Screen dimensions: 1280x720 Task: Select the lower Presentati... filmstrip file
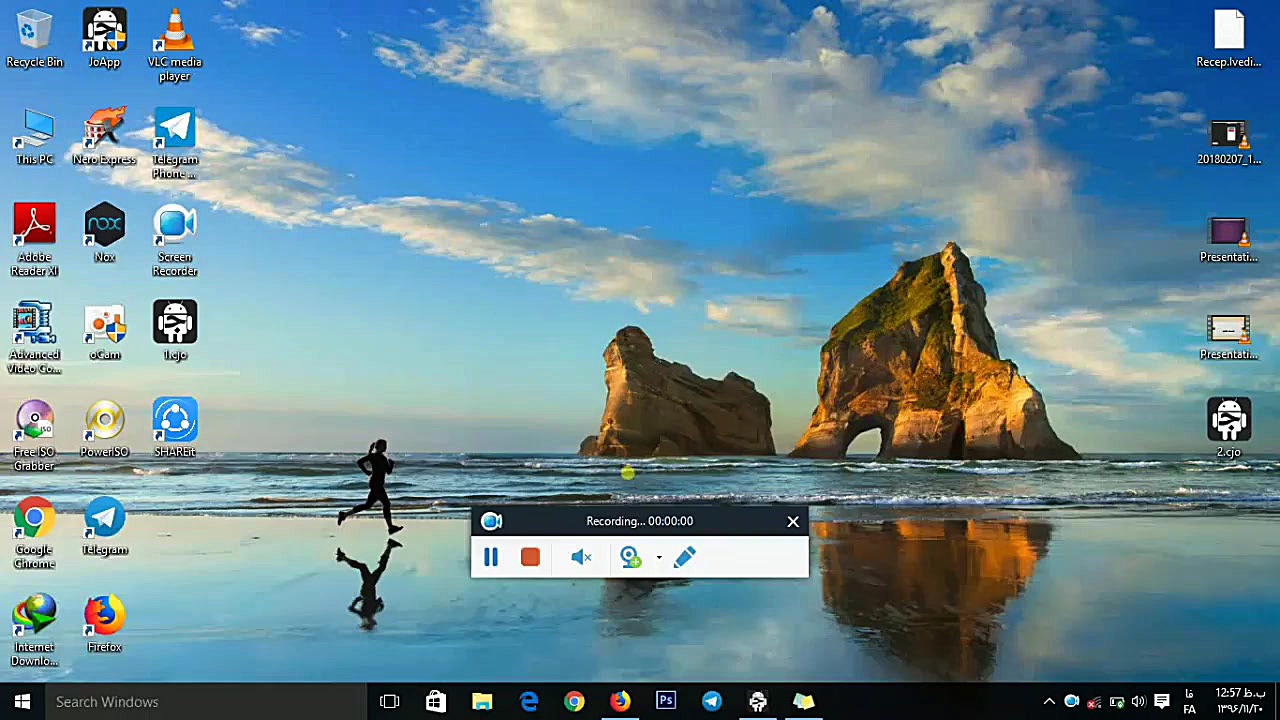pos(1229,338)
